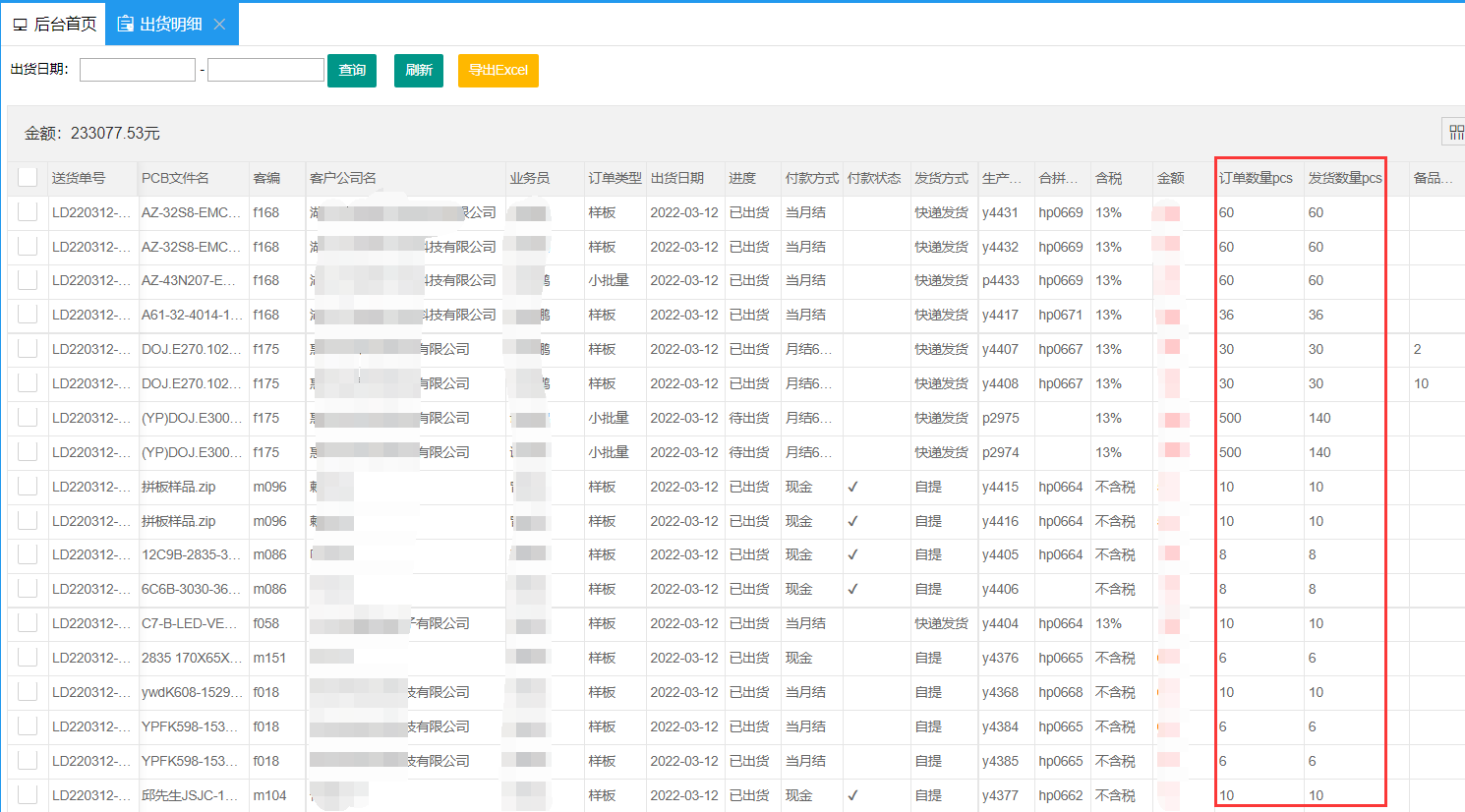The image size is (1465, 812).
Task: Click the 后台首页 monitor icon
Action: (20, 25)
